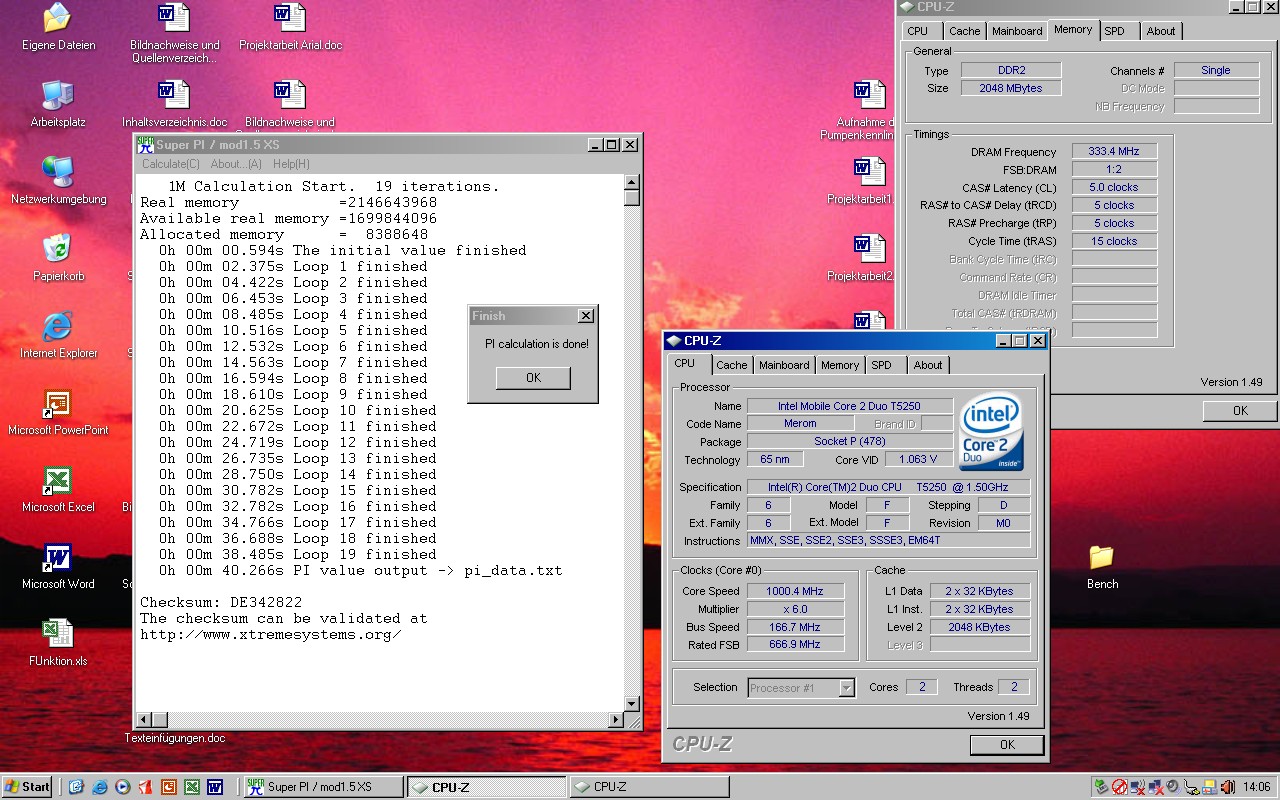Click Super PI vertical scrollbar up arrow

coord(632,182)
